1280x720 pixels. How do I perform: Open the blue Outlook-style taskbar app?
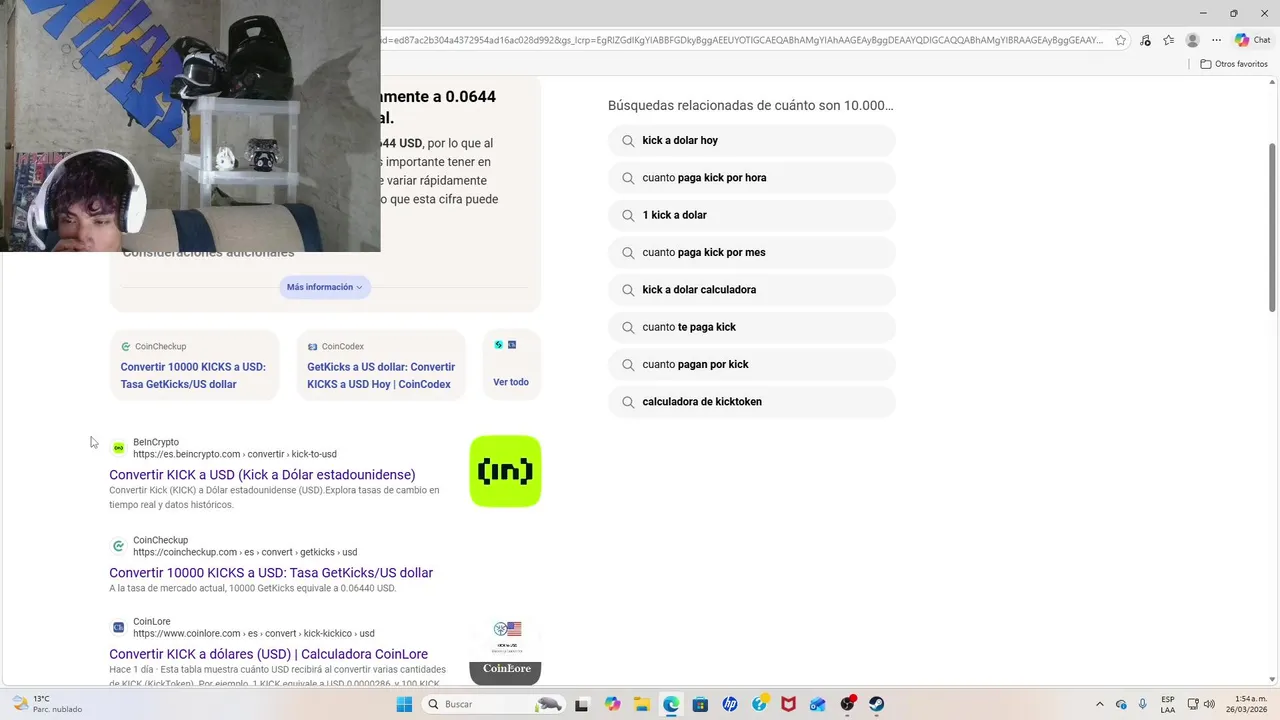818,704
